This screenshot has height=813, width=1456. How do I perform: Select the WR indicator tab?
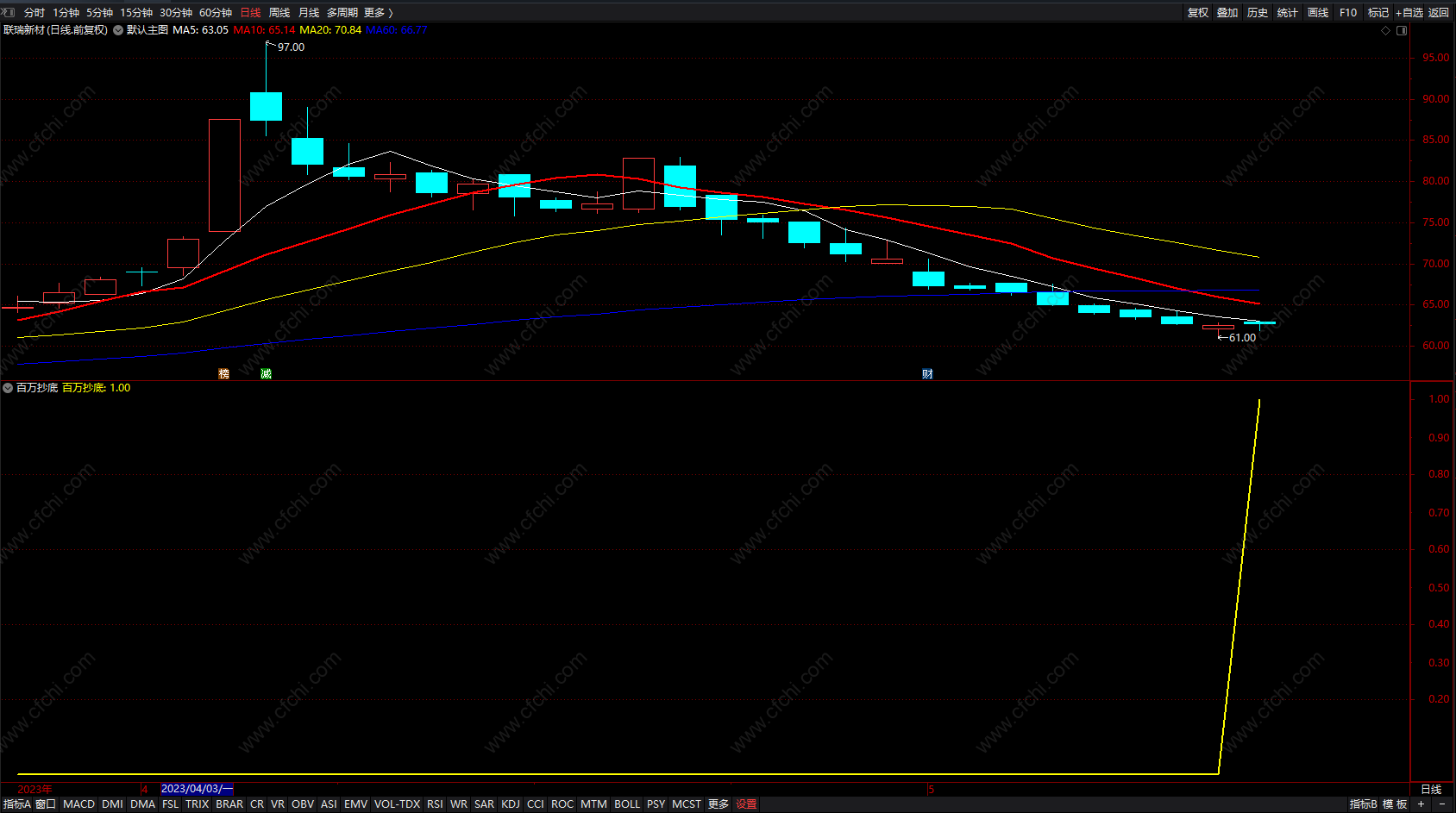click(x=459, y=804)
